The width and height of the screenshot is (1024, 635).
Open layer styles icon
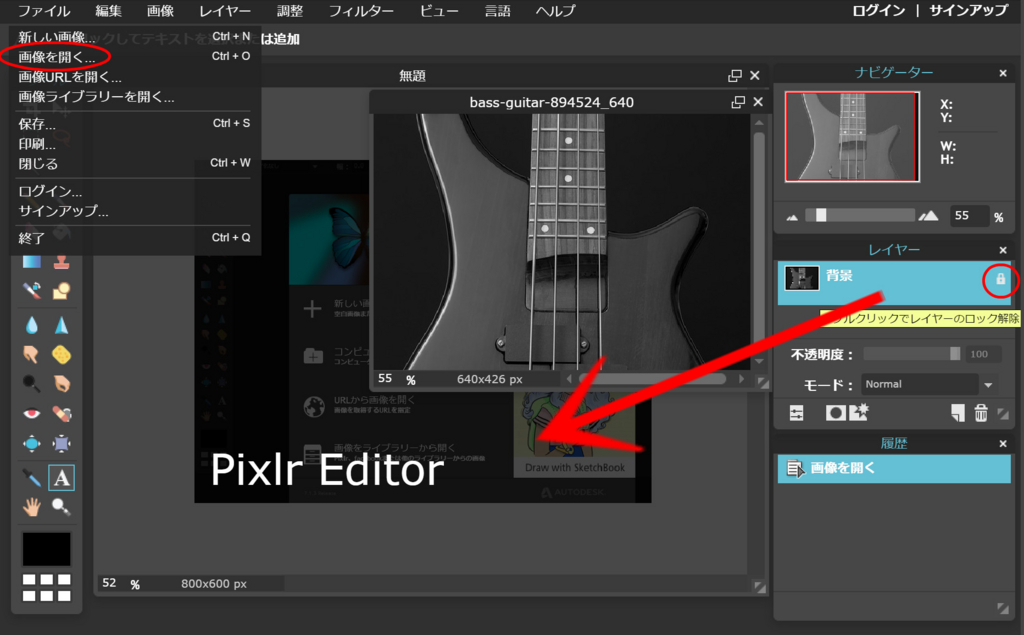(859, 412)
